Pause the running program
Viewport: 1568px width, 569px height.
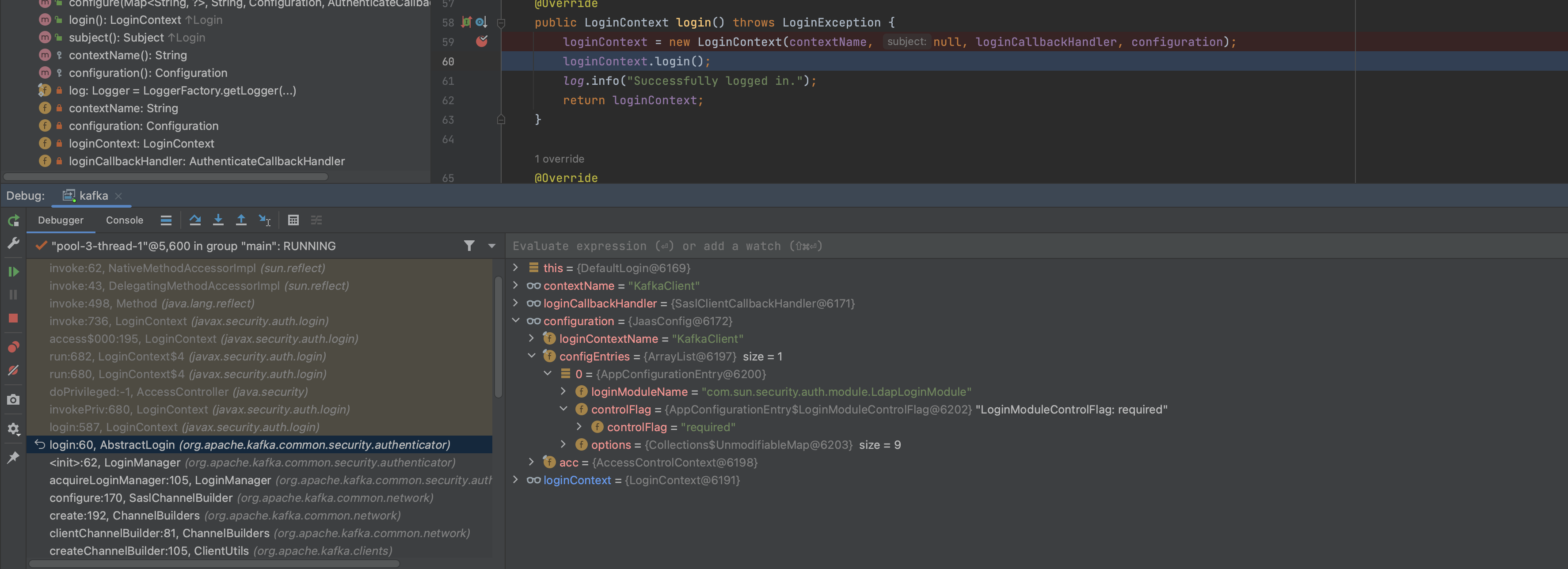click(x=13, y=295)
